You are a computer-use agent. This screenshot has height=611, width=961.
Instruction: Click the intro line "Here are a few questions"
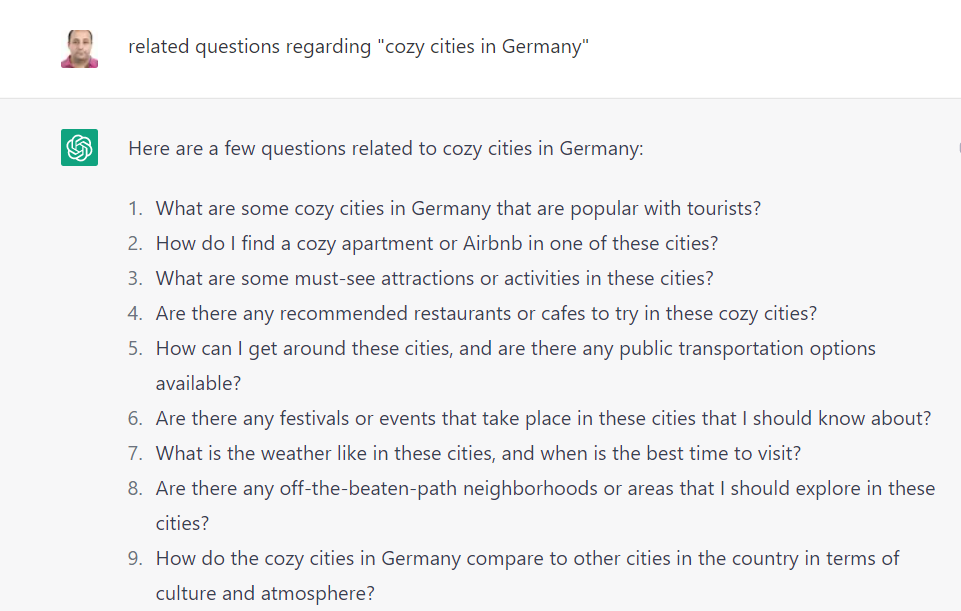tap(385, 149)
